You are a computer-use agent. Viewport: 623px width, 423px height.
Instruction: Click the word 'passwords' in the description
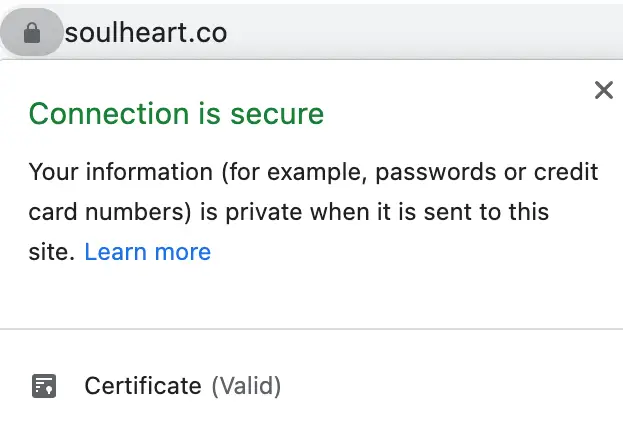click(x=435, y=173)
